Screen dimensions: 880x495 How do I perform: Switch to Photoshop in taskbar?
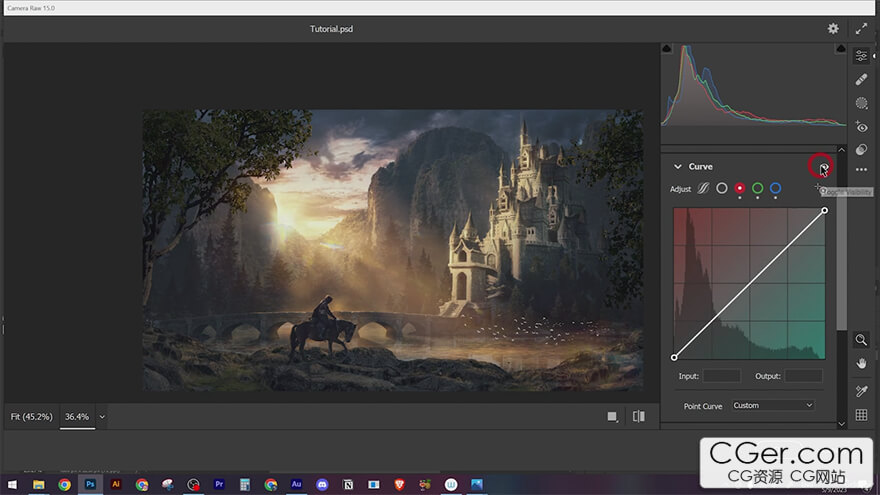(x=90, y=484)
